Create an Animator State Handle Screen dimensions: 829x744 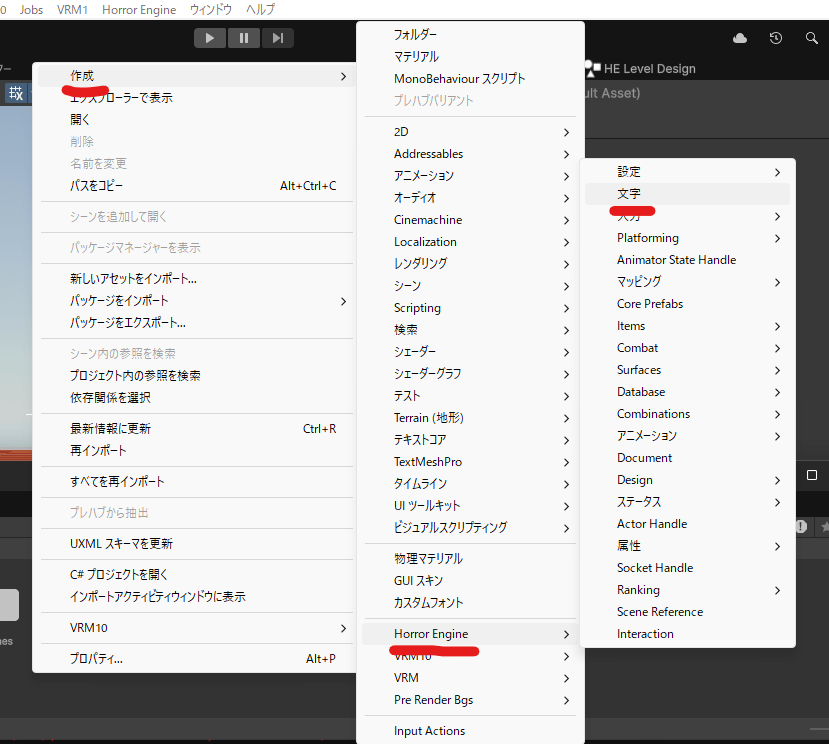687,260
